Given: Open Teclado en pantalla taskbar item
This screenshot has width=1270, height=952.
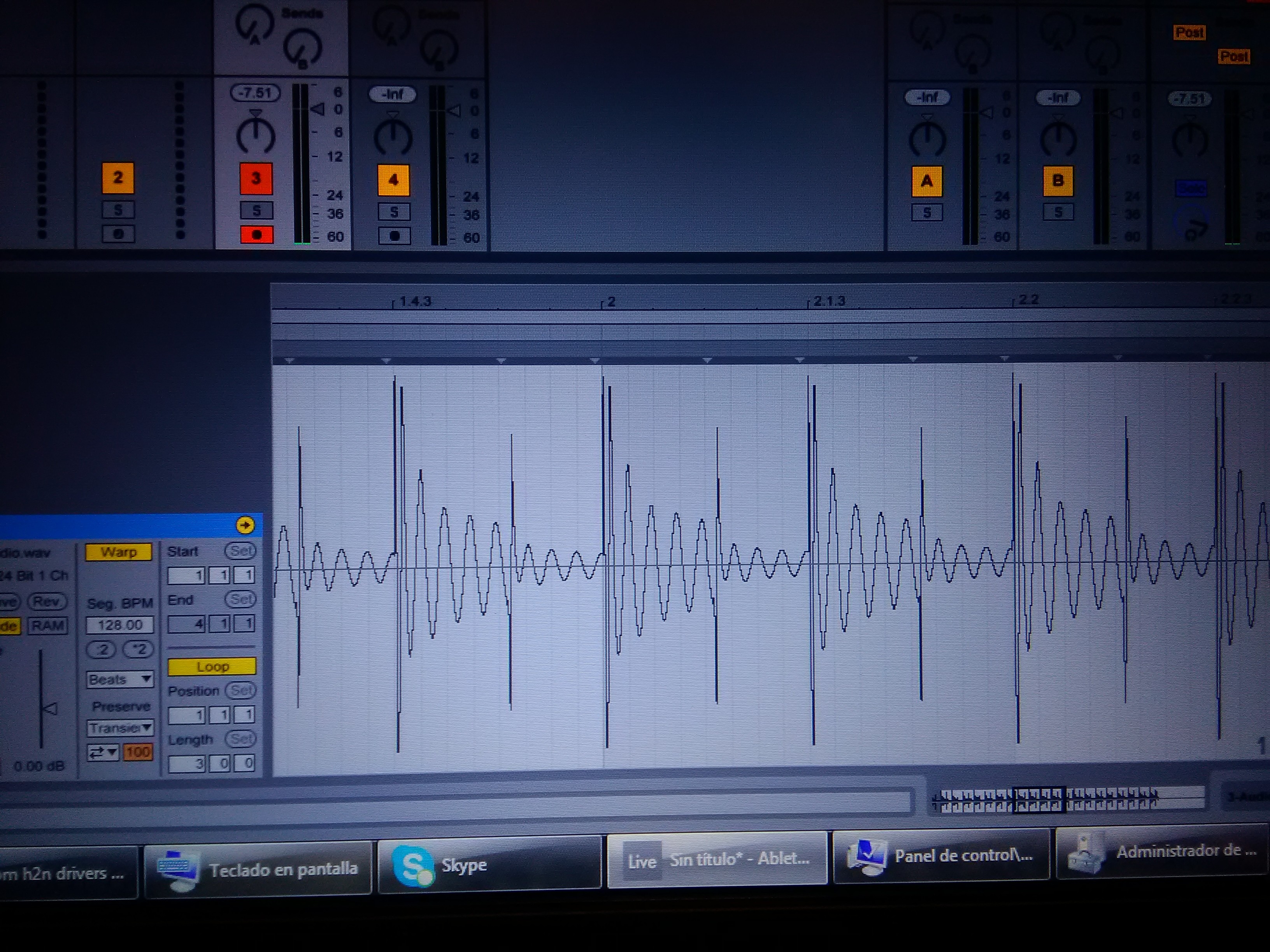Looking at the screenshot, I should 258,870.
